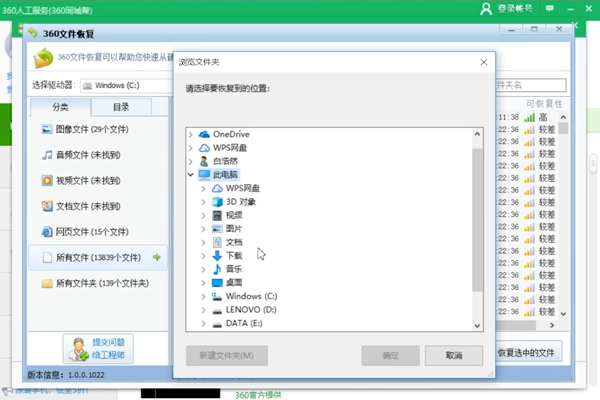This screenshot has width=600, height=400.
Task: Select the 文档 tree item label
Action: pos(234,242)
